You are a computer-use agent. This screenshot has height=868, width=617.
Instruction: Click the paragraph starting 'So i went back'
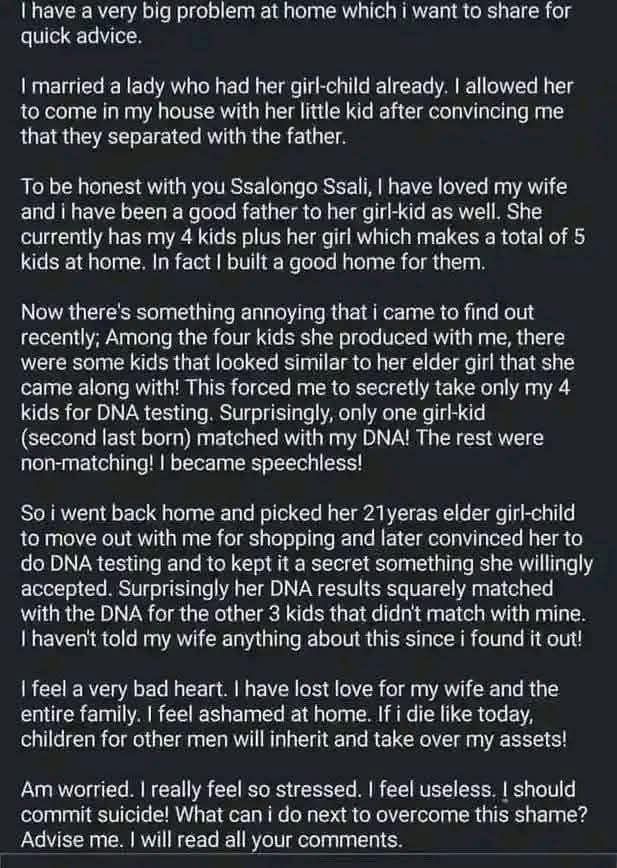coord(306,576)
